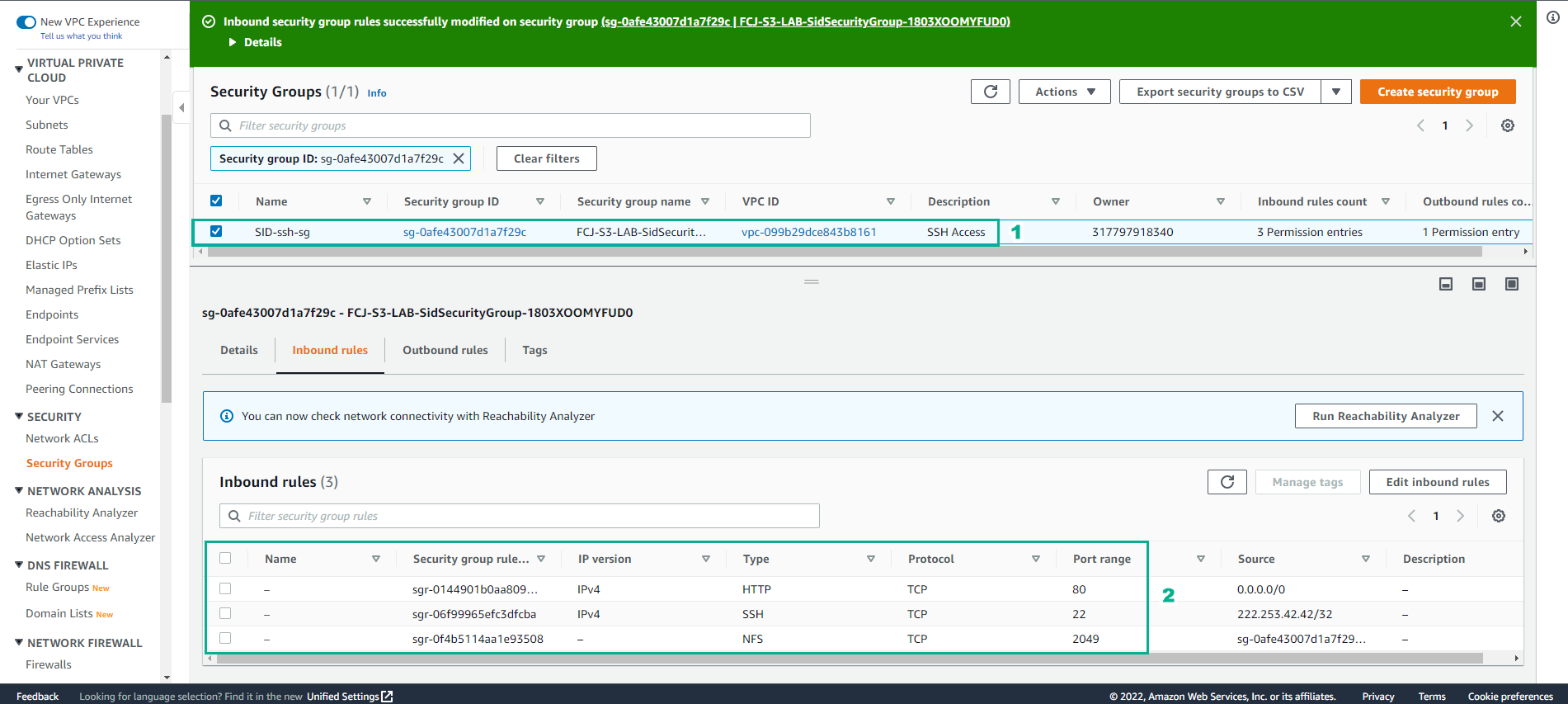This screenshot has width=1568, height=704.
Task: Click Create security group button
Action: (x=1438, y=92)
